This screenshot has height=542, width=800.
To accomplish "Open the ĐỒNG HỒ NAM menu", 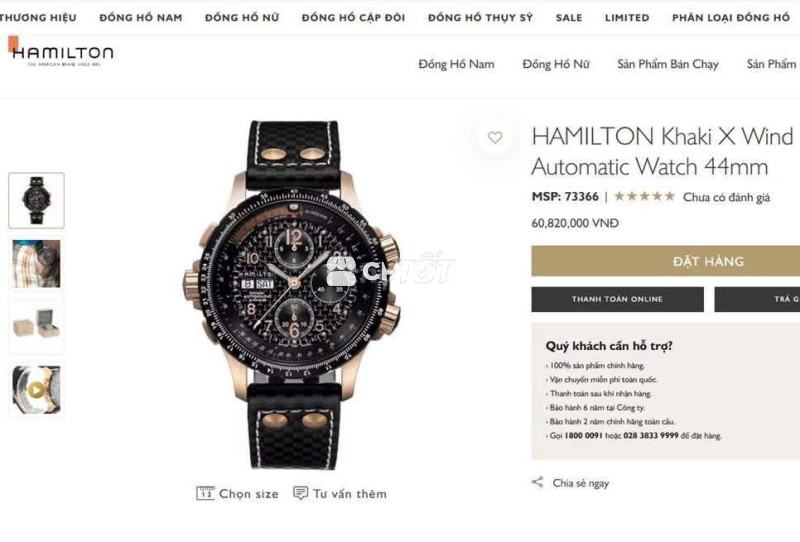I will click(141, 18).
